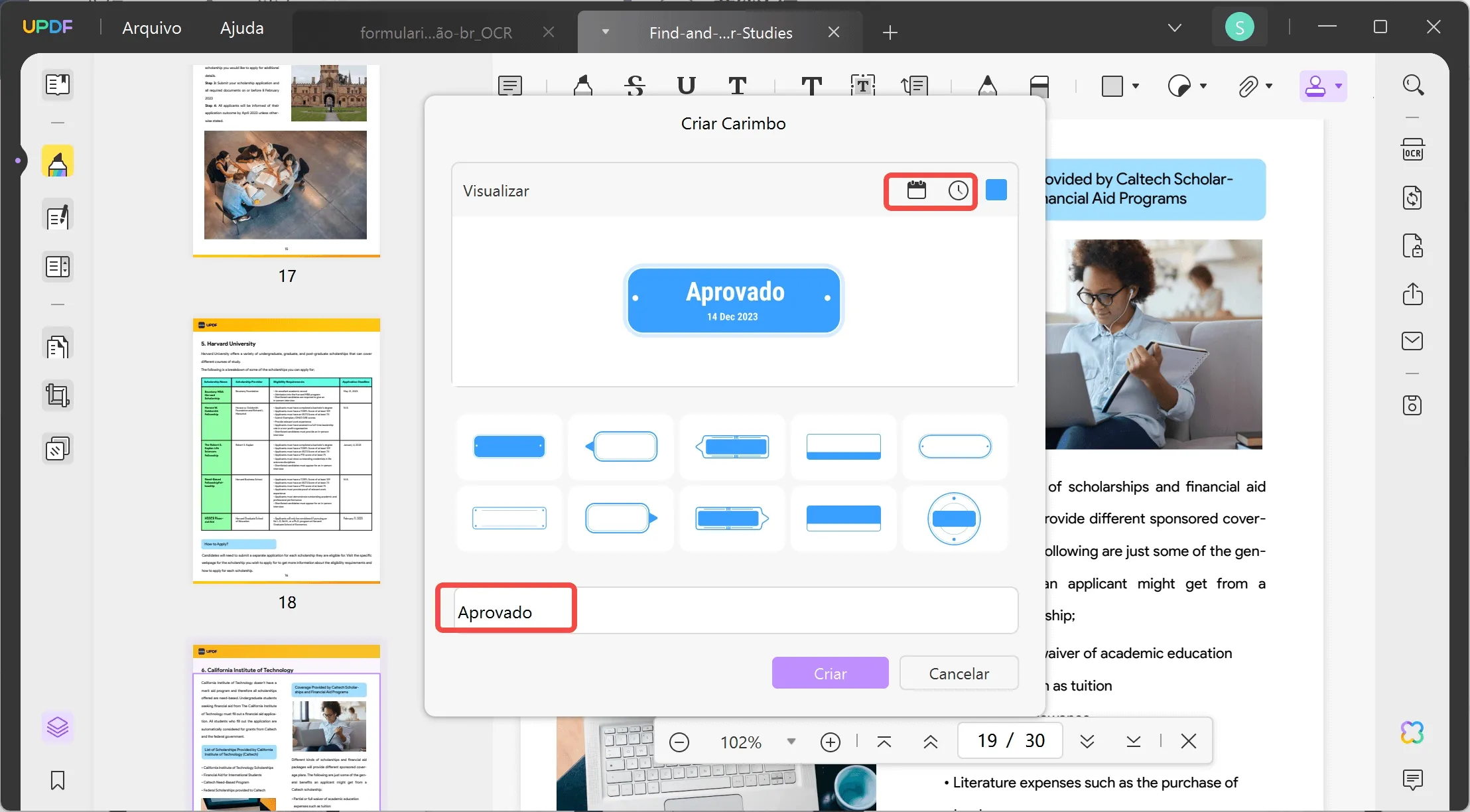Toggle the date display on the stamp
The height and width of the screenshot is (812, 1470).
[916, 190]
